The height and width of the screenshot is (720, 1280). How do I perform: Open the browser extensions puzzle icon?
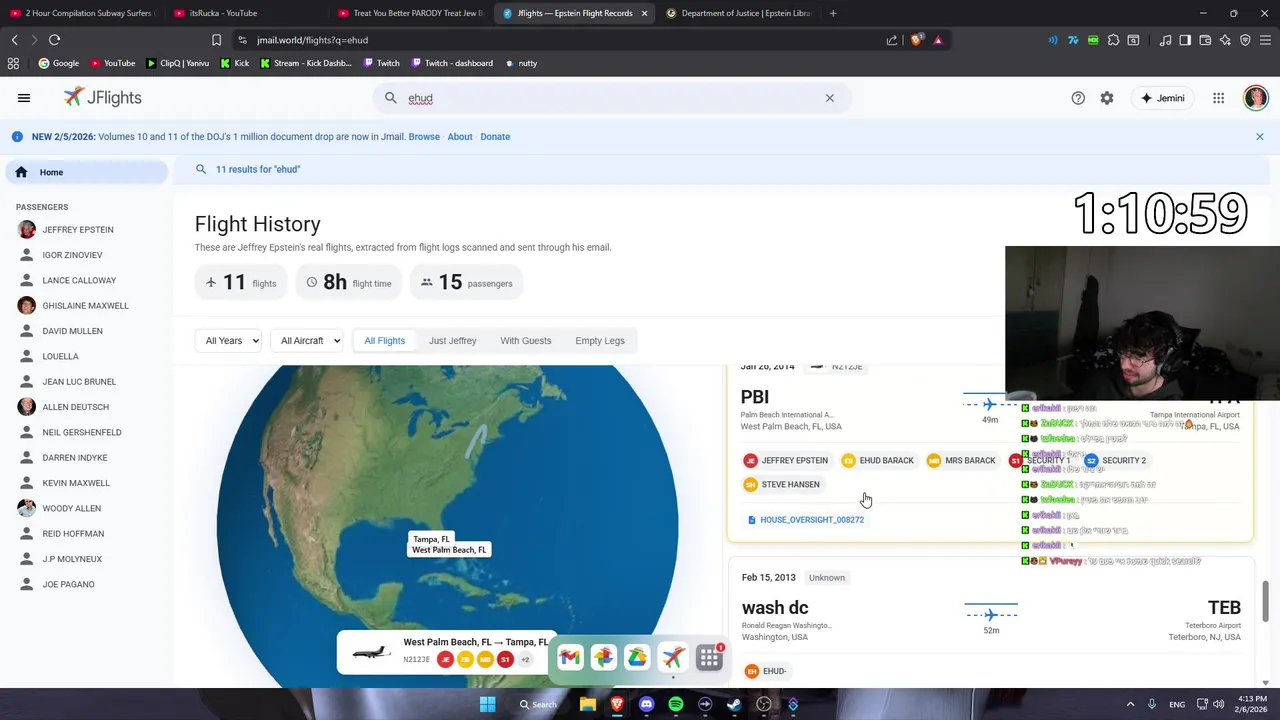click(x=1113, y=40)
